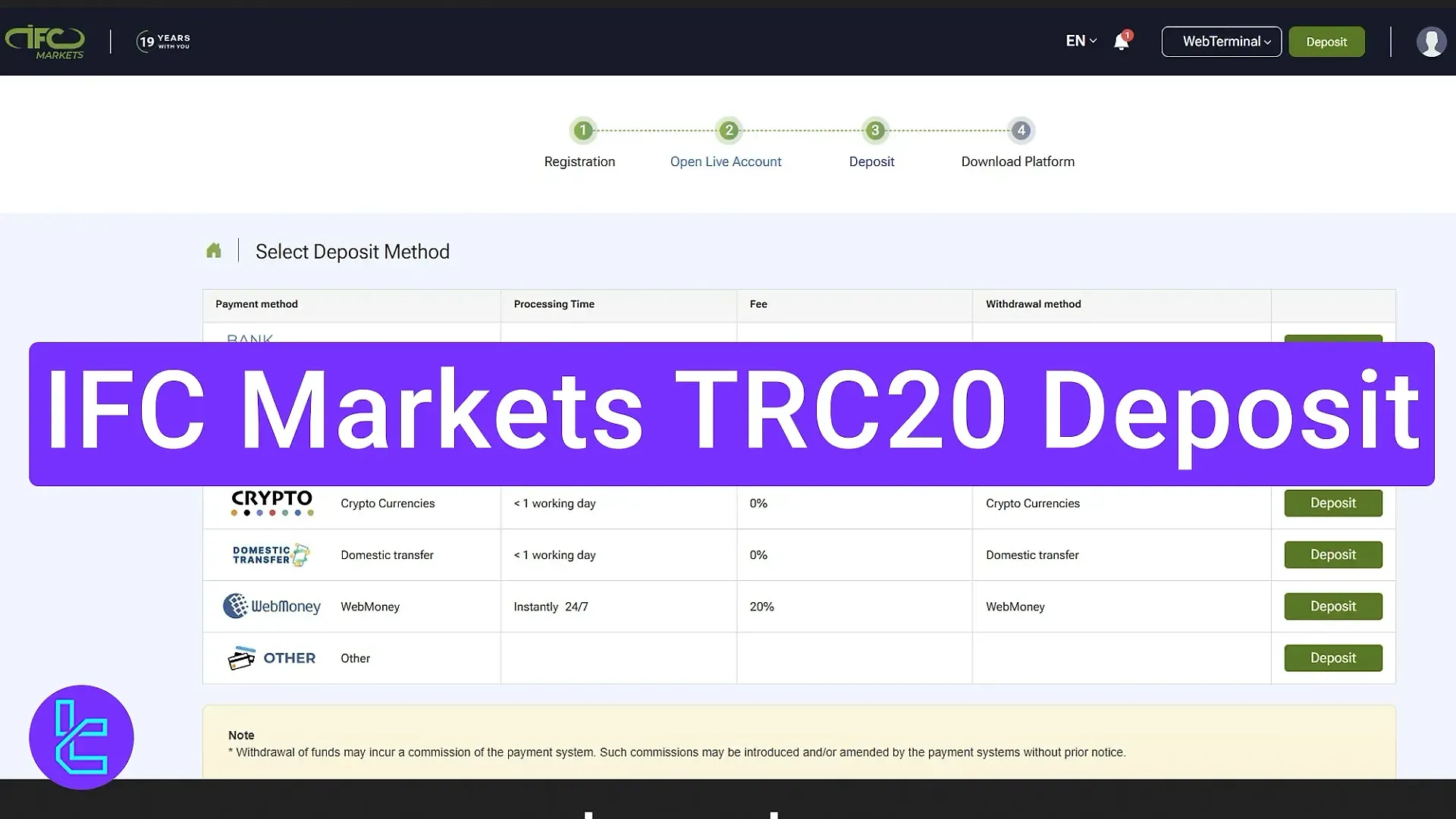Select the WebMoney payment method name text
1456x819 pixels.
click(x=370, y=607)
